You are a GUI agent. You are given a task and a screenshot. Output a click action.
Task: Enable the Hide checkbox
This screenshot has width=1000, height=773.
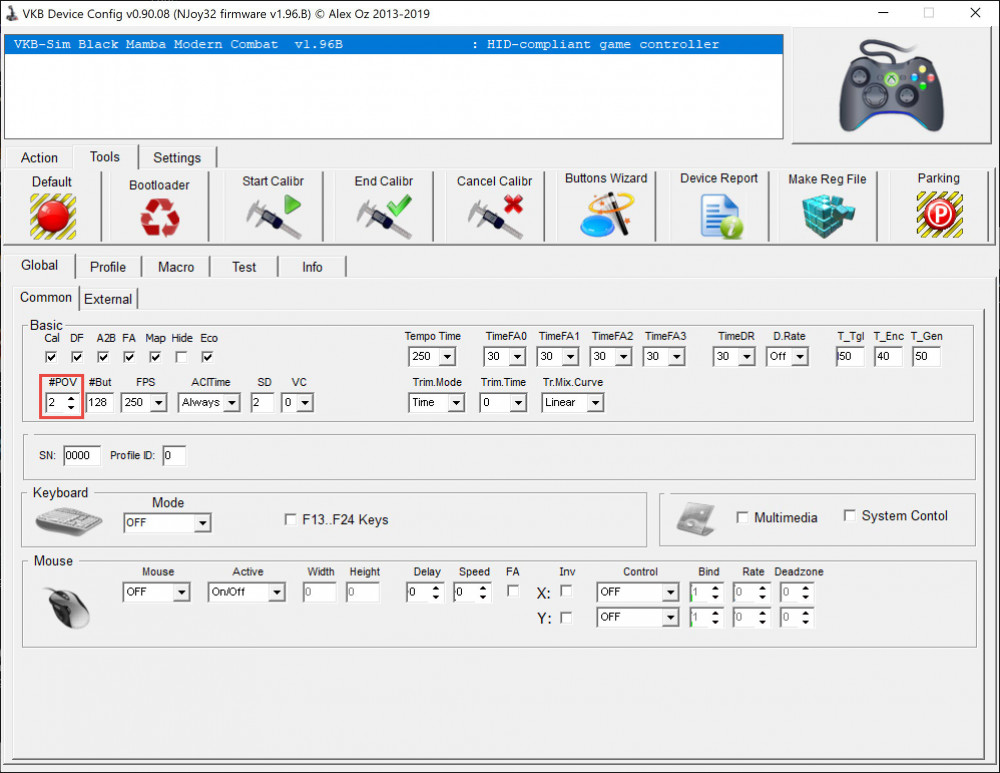[181, 357]
